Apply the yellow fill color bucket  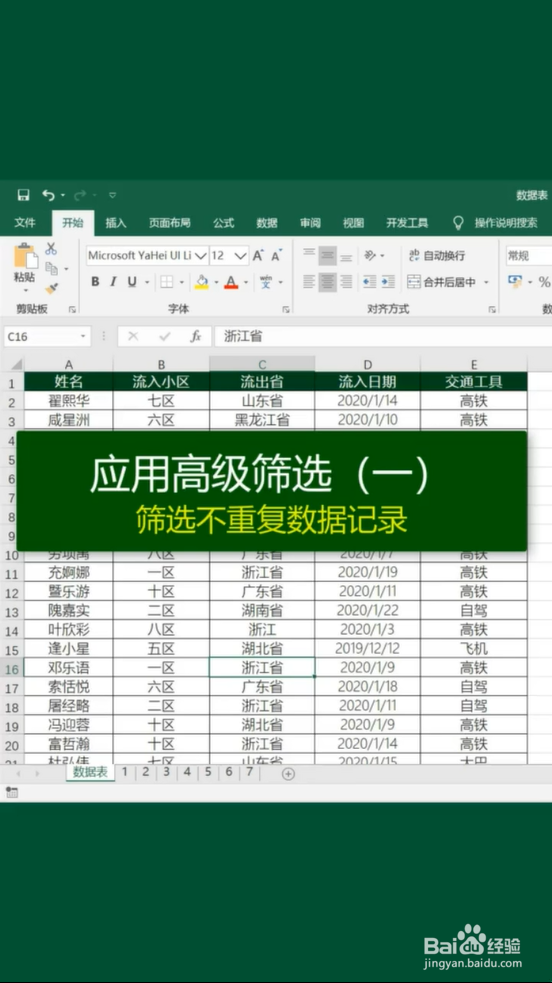(201, 282)
